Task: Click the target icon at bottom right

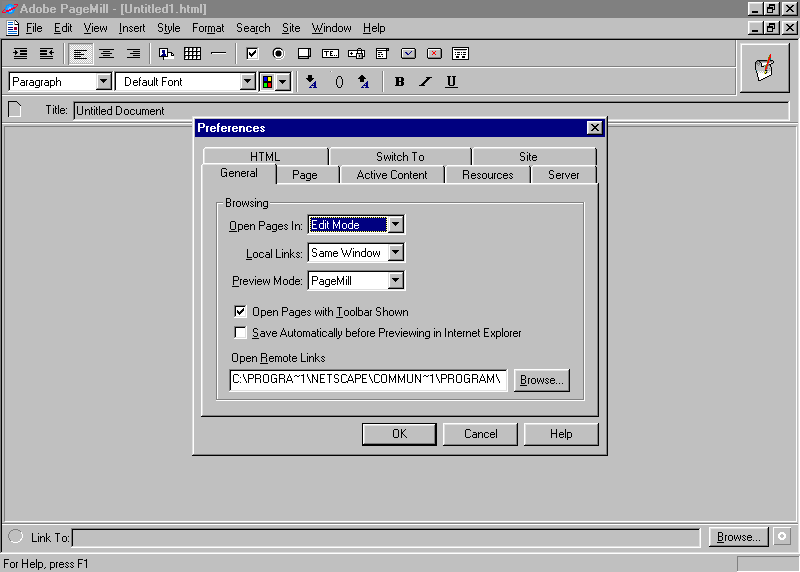Action: tap(782, 536)
